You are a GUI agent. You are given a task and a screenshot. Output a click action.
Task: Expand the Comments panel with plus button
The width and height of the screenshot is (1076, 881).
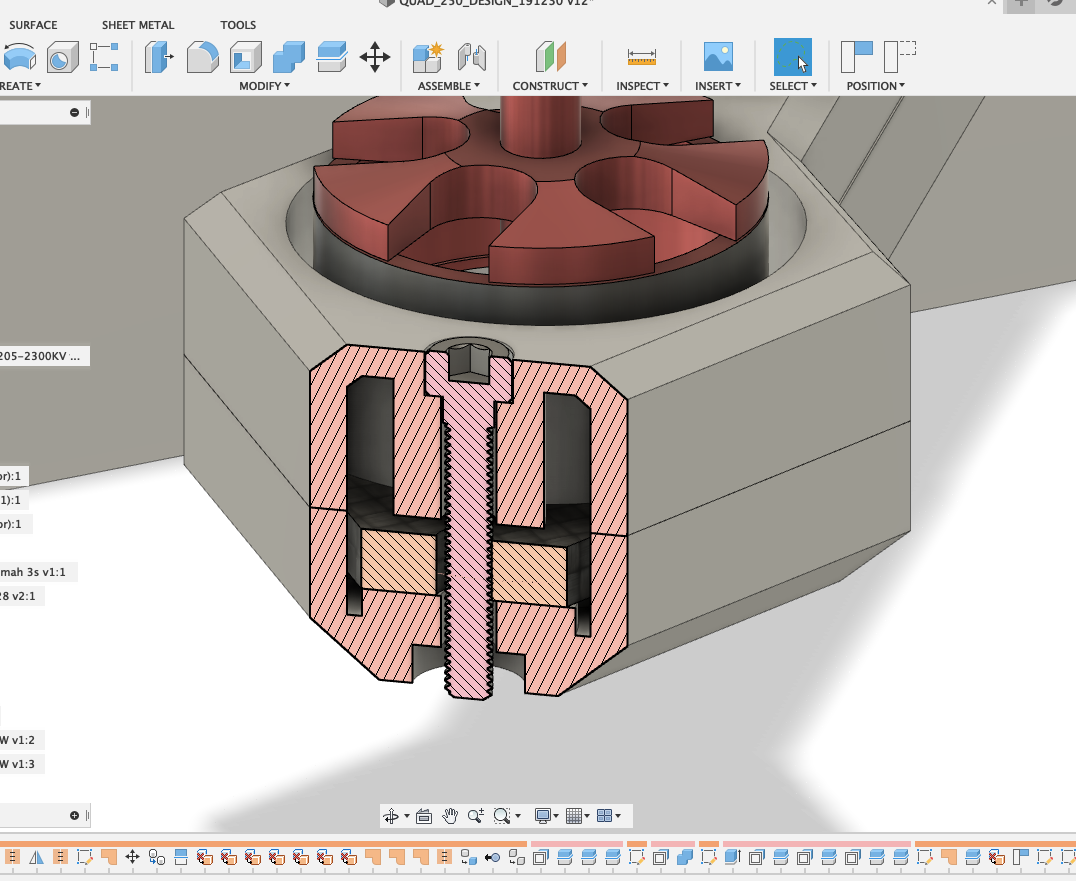click(x=74, y=816)
